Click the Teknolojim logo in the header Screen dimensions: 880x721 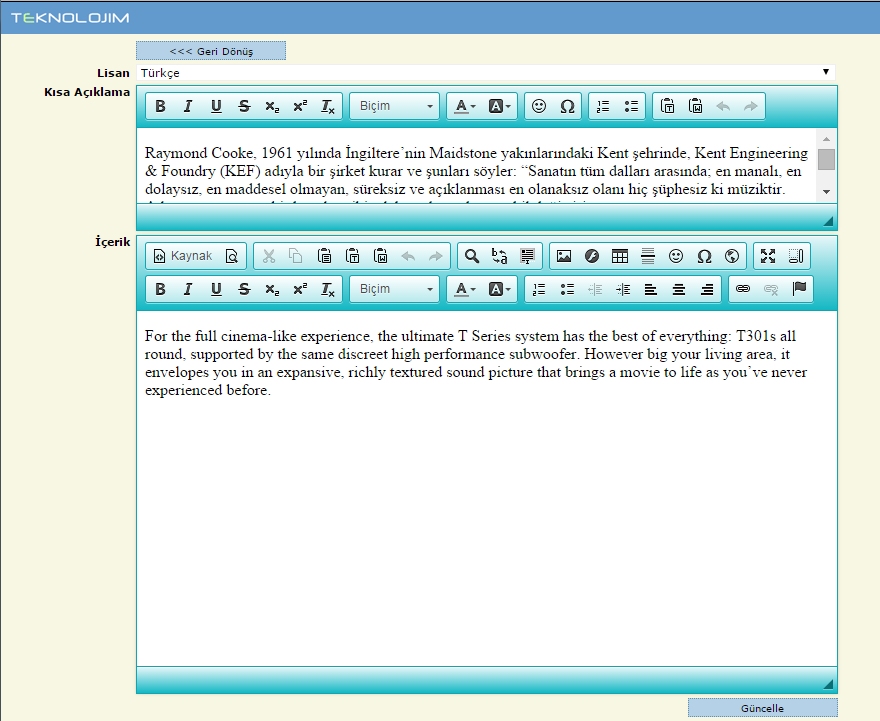(70, 18)
